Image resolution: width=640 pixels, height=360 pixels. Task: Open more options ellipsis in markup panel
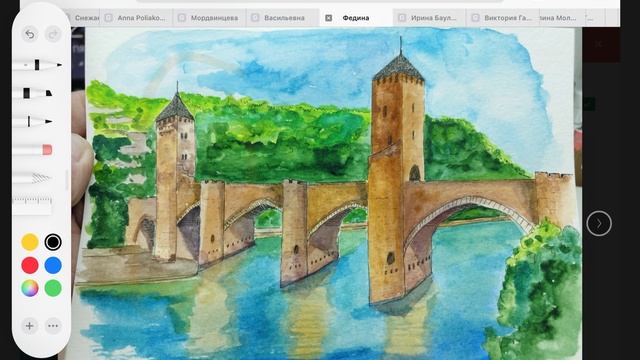tap(53, 326)
